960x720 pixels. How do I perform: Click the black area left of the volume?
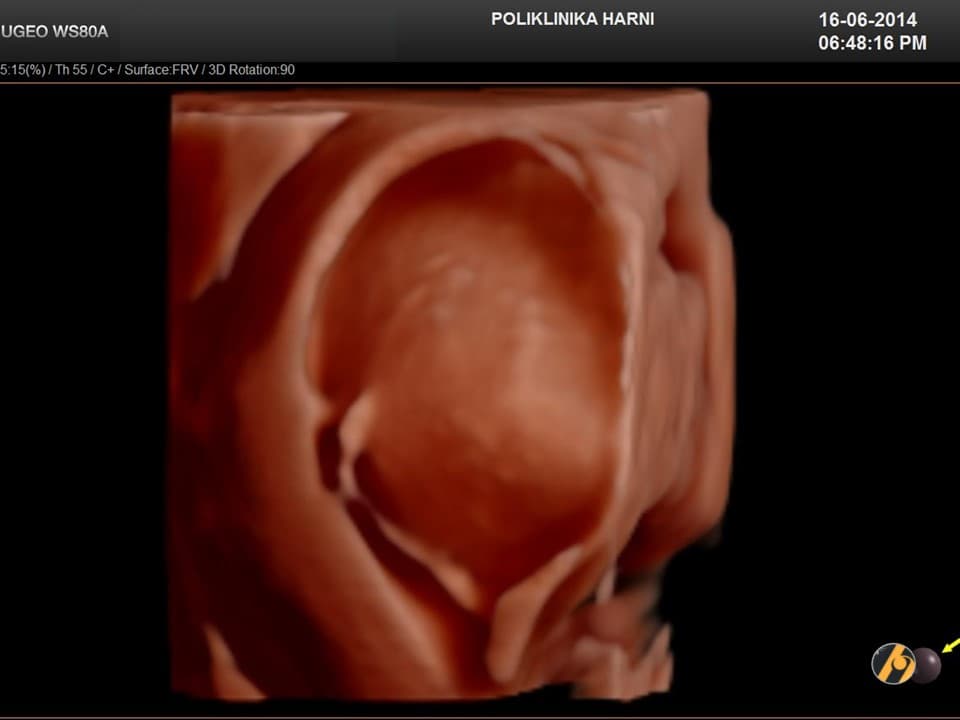[x=85, y=400]
